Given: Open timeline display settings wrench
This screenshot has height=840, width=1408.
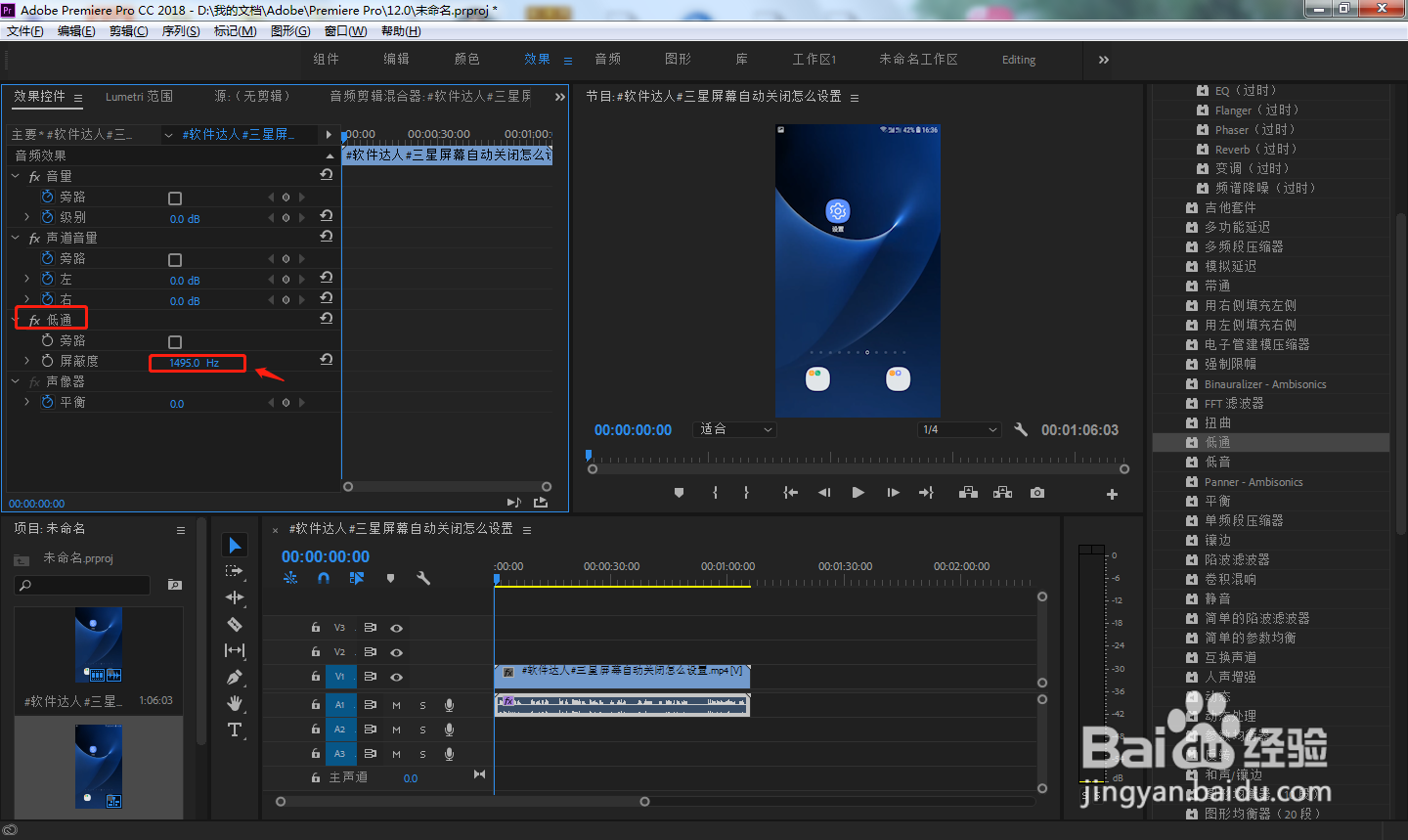Looking at the screenshot, I should tap(423, 578).
